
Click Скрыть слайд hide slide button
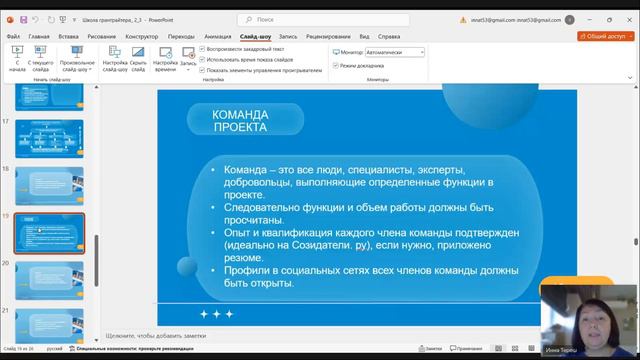tap(138, 59)
